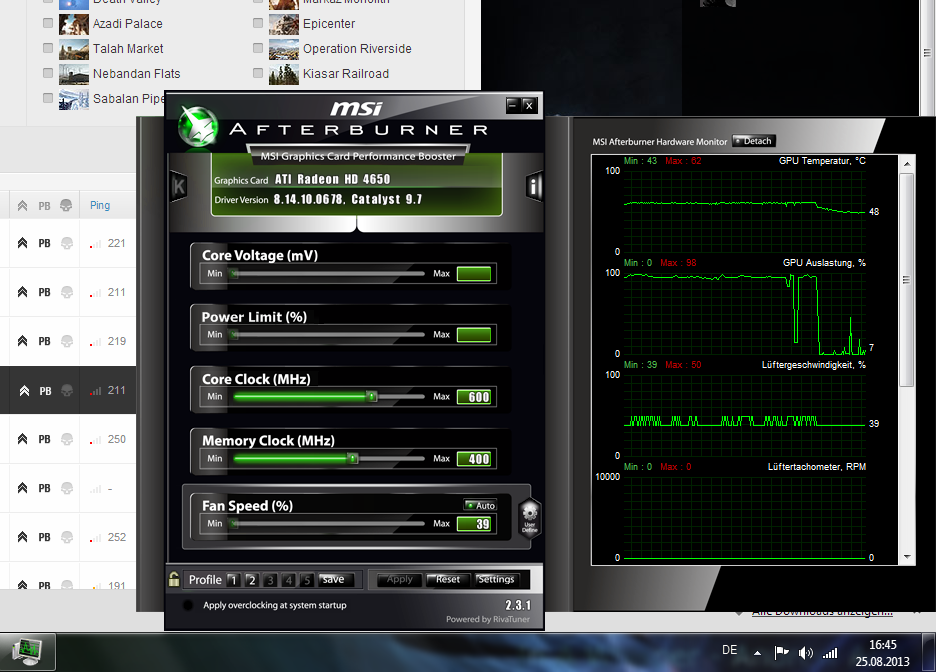Open the Action Center flag tray icon
Viewport: 936px width, 672px height.
[x=781, y=653]
